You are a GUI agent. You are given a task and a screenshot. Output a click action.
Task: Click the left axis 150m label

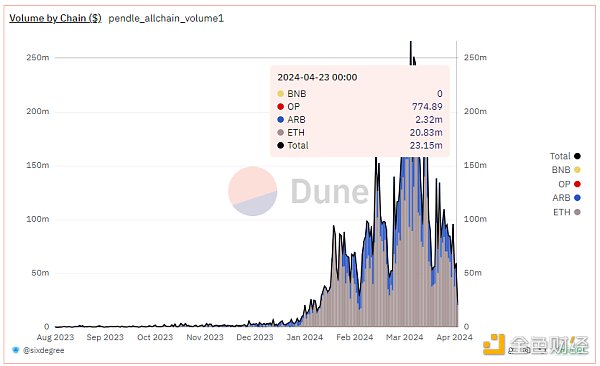tap(38, 165)
